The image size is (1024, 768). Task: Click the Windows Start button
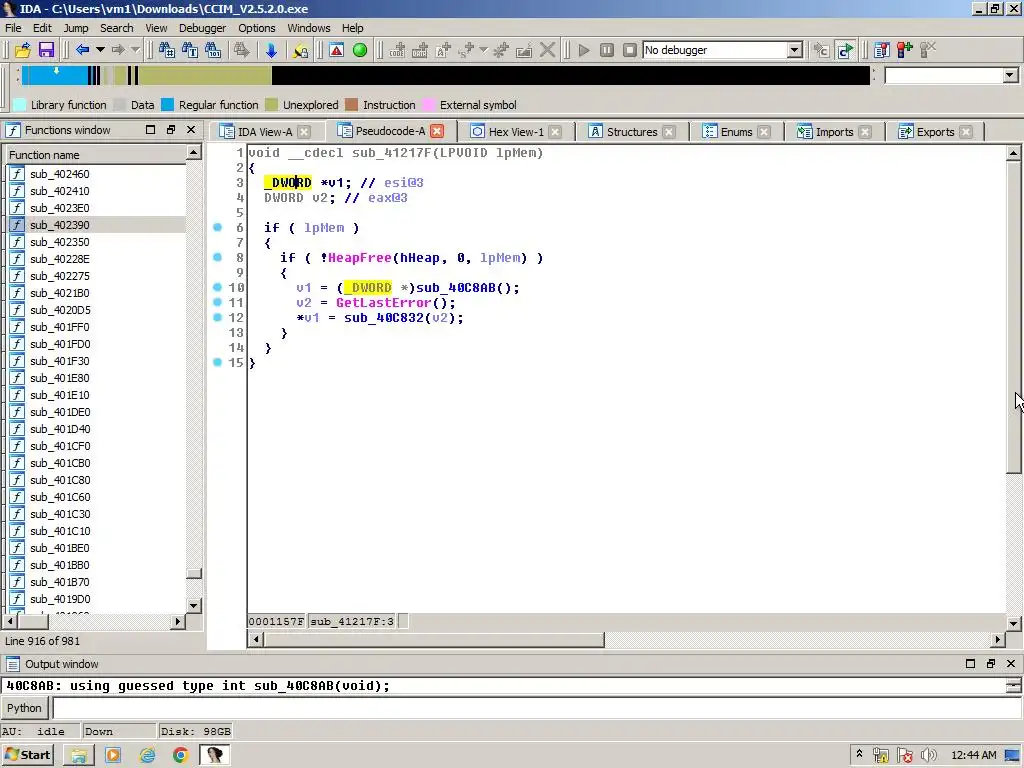27,755
